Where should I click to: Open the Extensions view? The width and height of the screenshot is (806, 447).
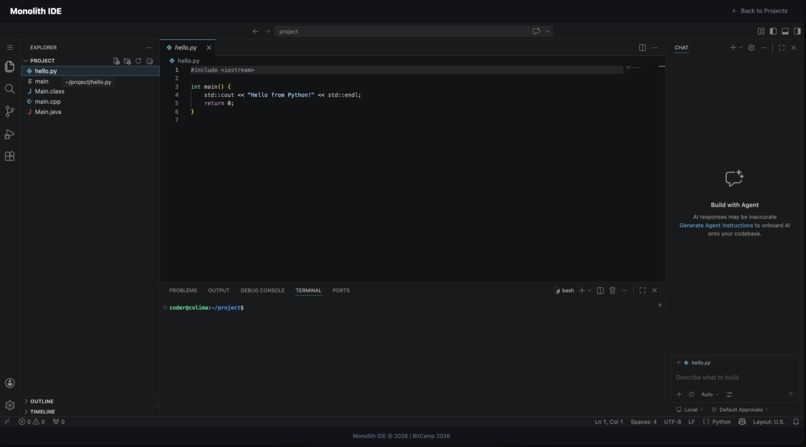coord(10,156)
